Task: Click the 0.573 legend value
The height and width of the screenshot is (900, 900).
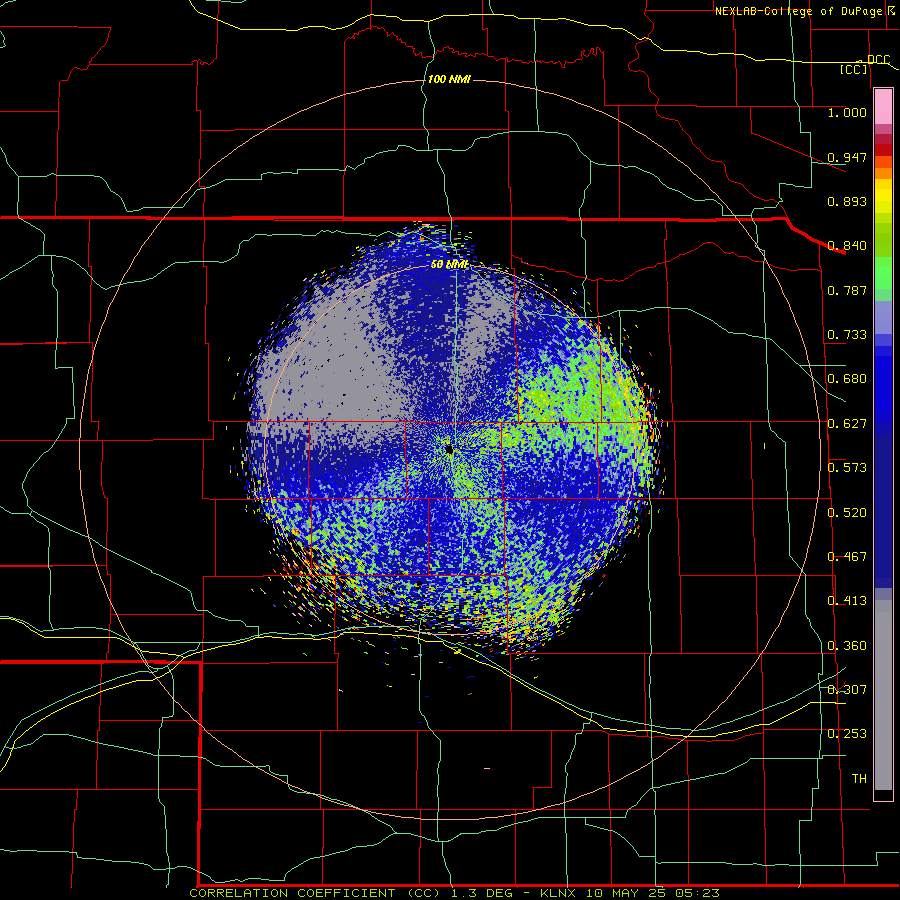Action: (x=847, y=468)
